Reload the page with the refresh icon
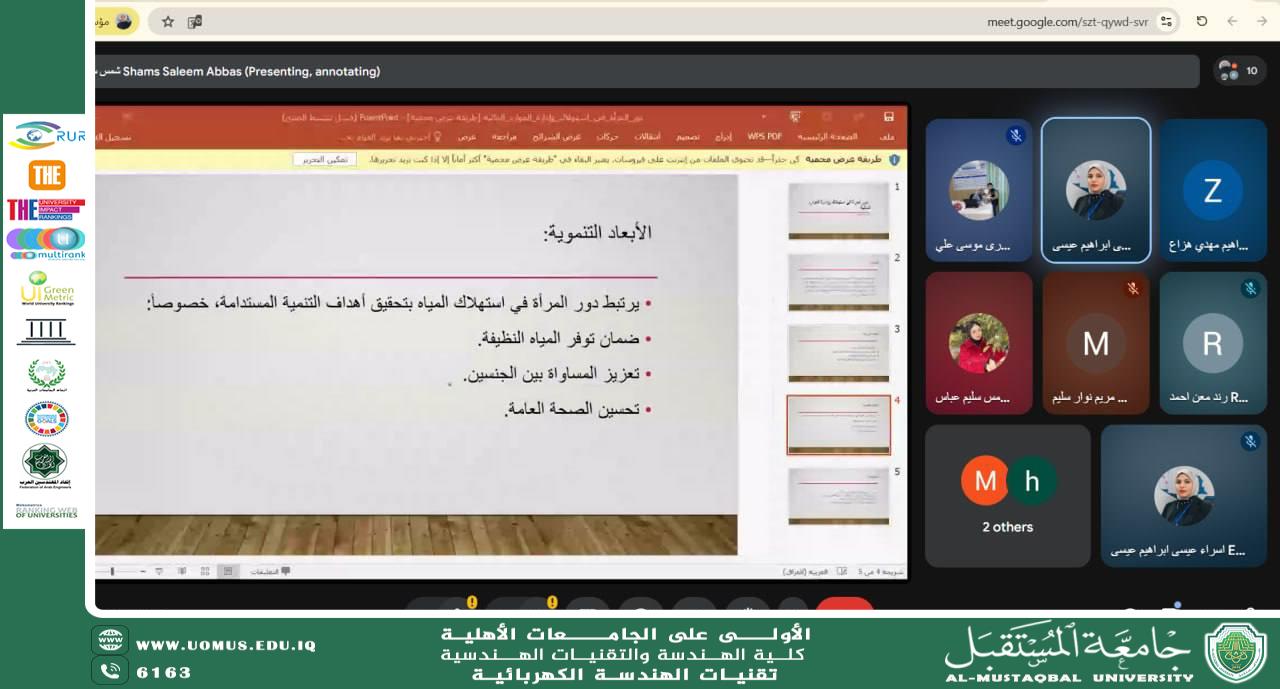The image size is (1280, 689). tap(1202, 21)
